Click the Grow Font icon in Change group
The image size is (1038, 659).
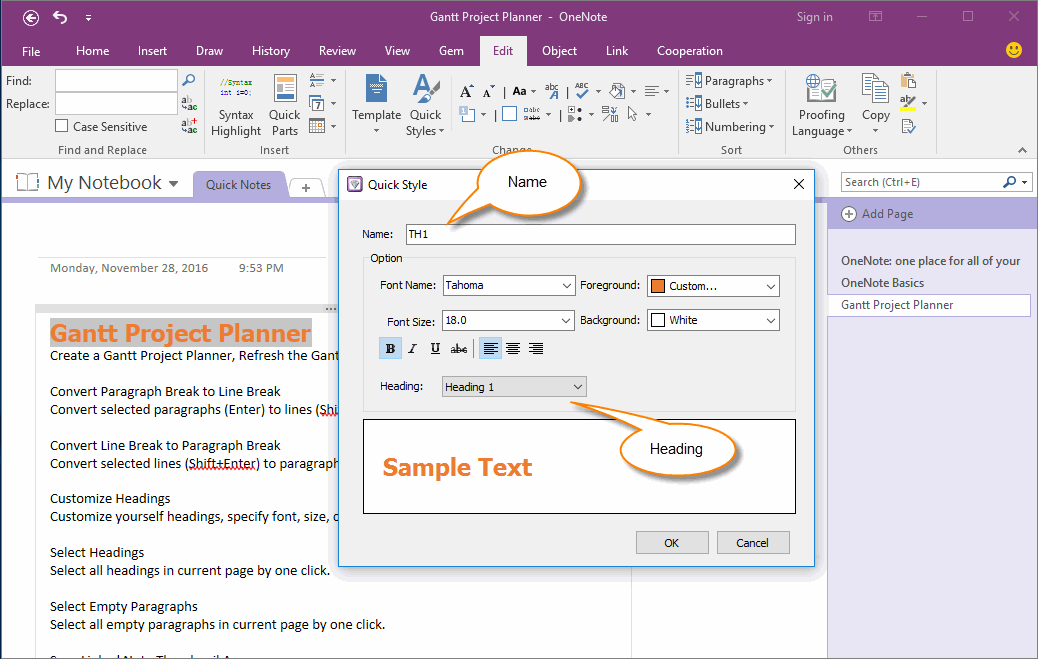pos(467,91)
